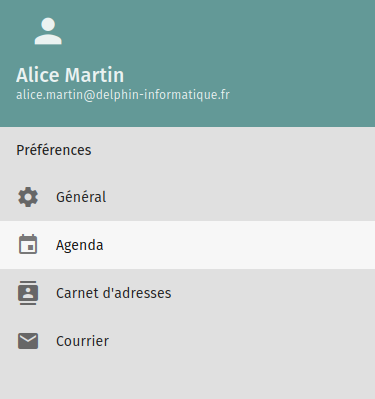Select the Agenda preferences entry
The image size is (375, 399).
coord(187,245)
